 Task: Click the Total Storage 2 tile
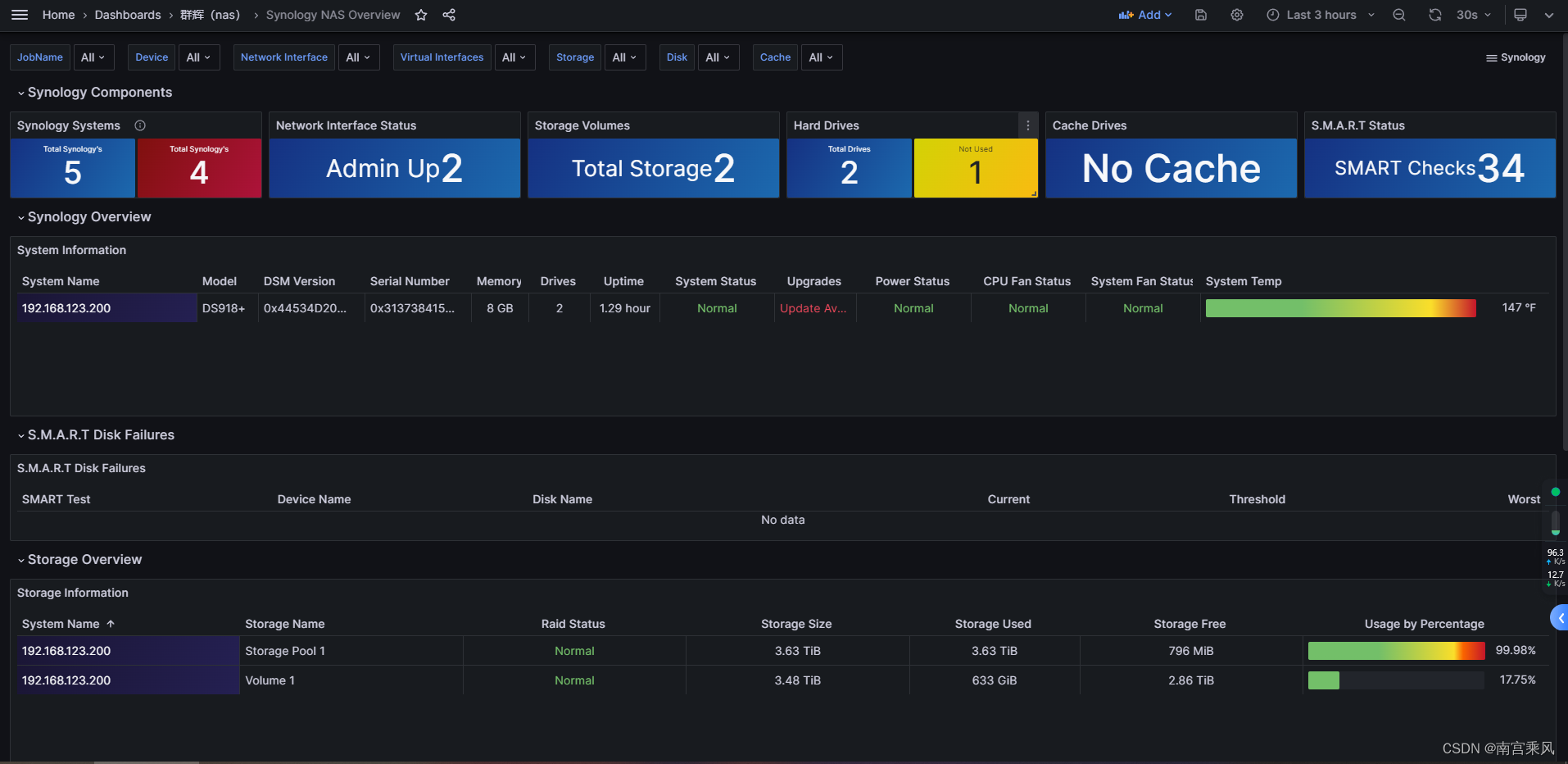coord(654,168)
